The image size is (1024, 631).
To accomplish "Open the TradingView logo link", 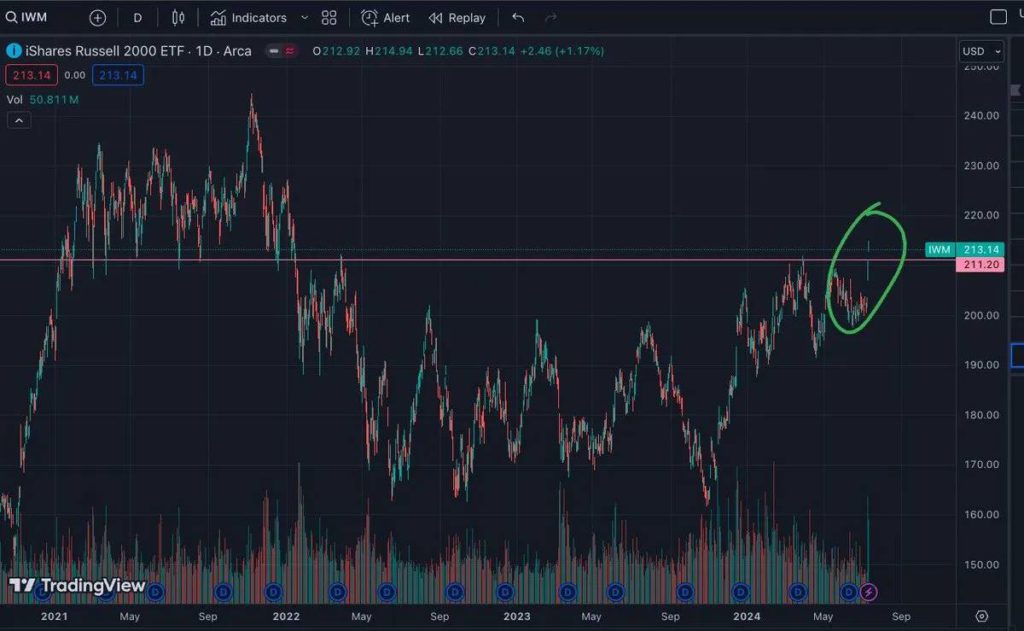I will pos(78,586).
